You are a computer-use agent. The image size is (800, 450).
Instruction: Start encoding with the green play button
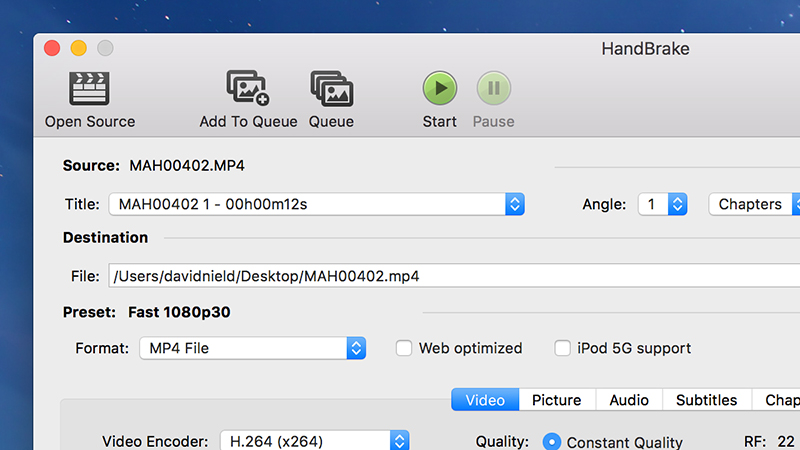tap(439, 88)
